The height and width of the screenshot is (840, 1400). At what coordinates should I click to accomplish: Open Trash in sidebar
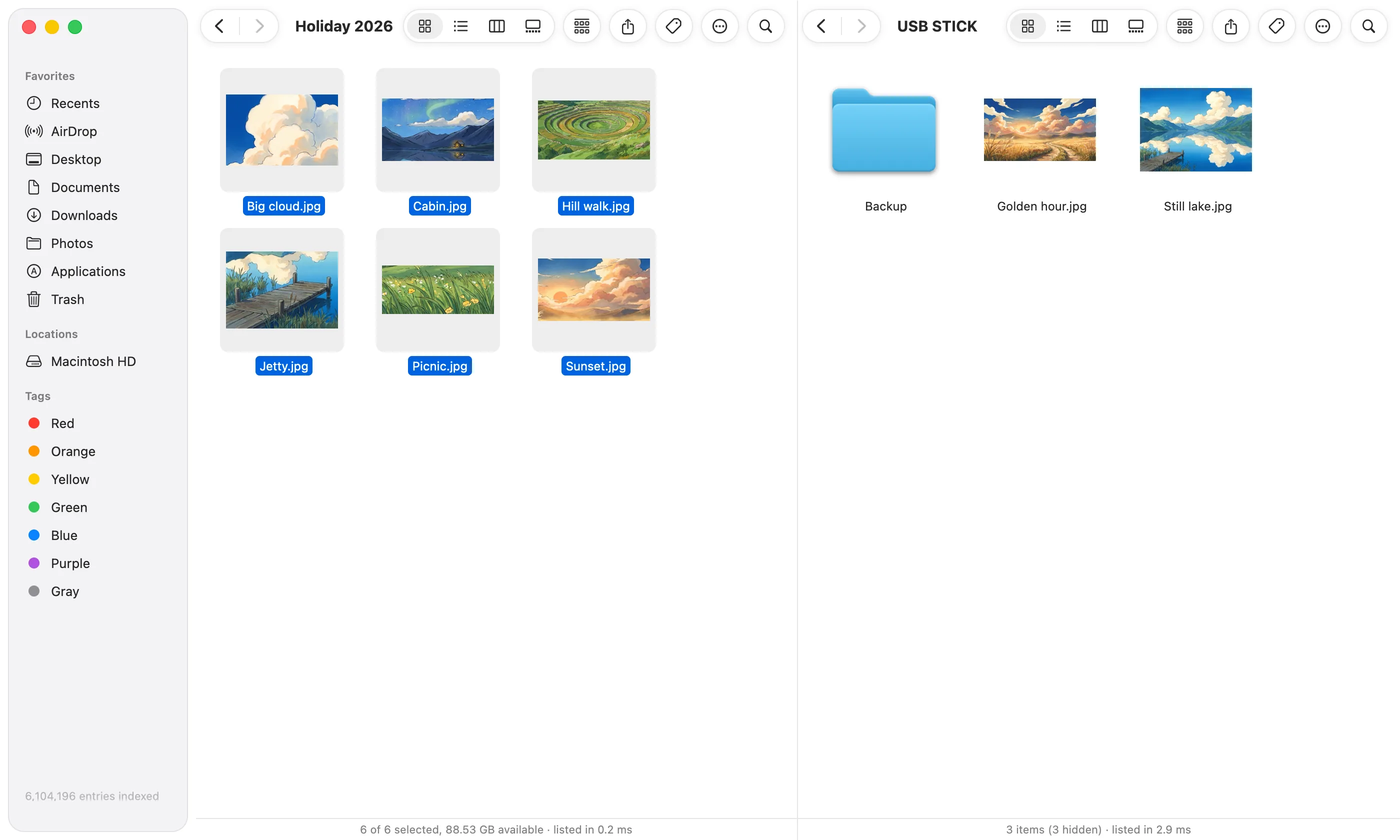[97, 299]
